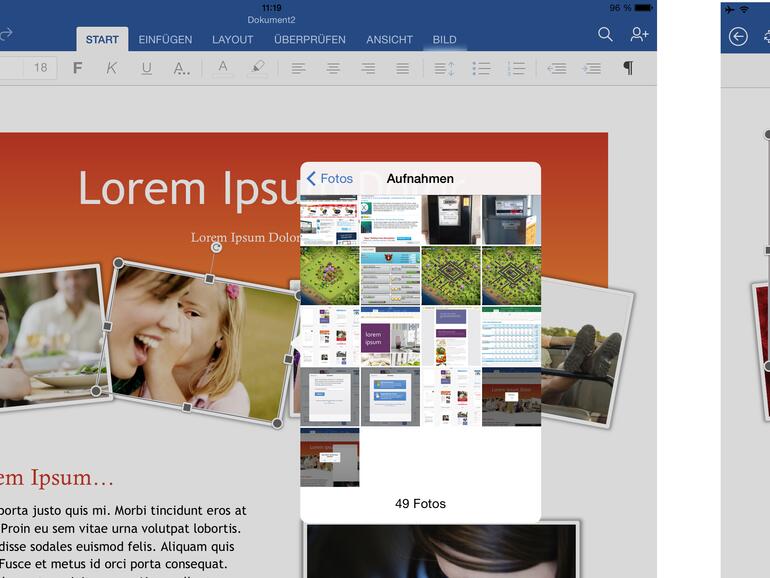Viewport: 770px width, 578px height.
Task: Align text to the left
Action: tap(298, 68)
